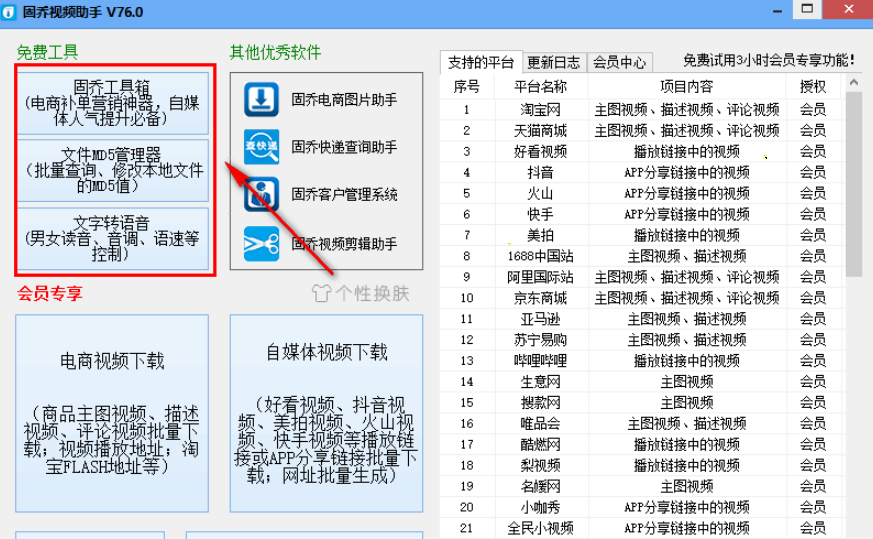Open 固乔电商图片助手 text link
873x539 pixels.
(x=344, y=100)
